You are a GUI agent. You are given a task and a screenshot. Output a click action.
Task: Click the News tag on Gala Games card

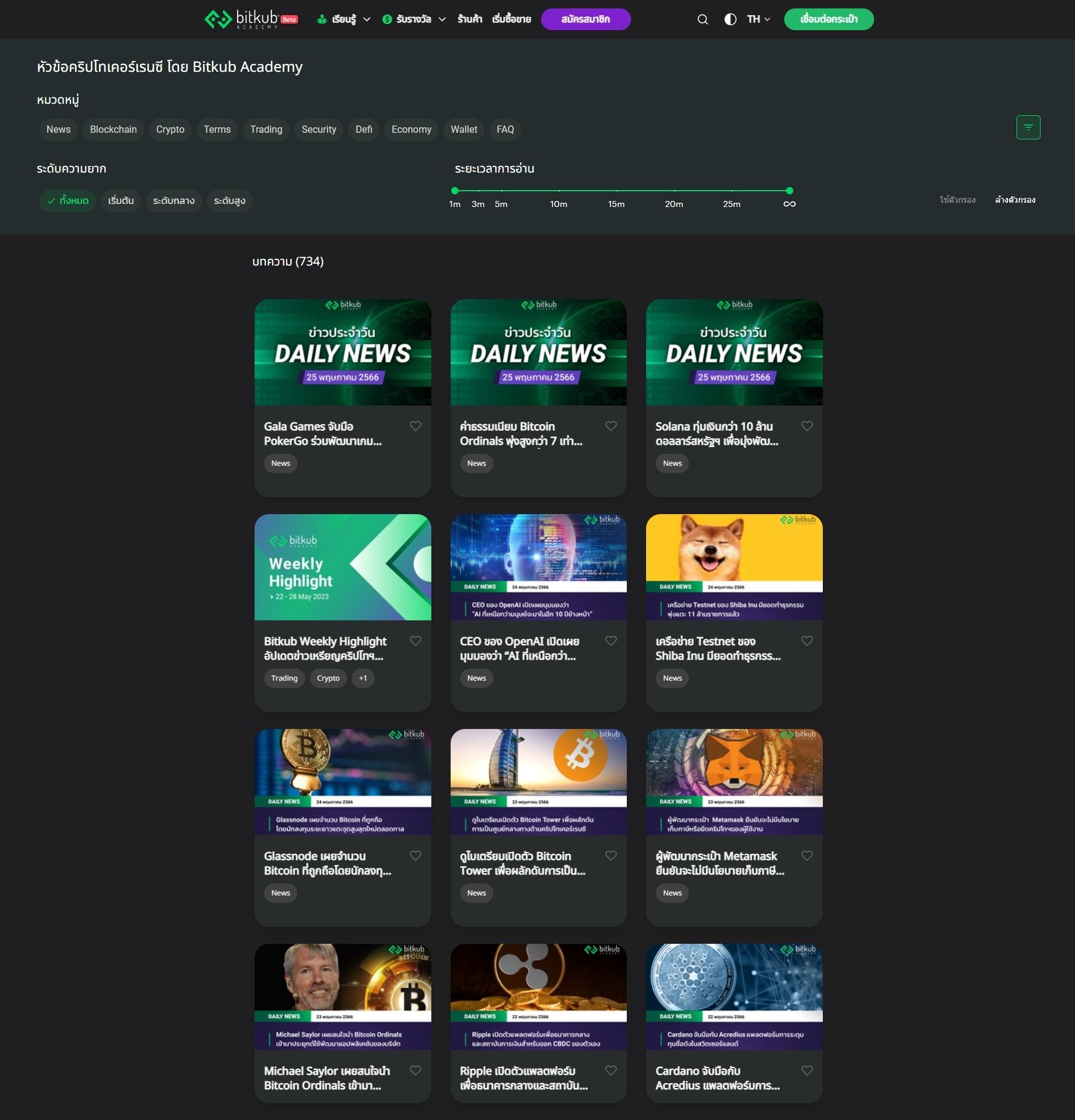(281, 463)
